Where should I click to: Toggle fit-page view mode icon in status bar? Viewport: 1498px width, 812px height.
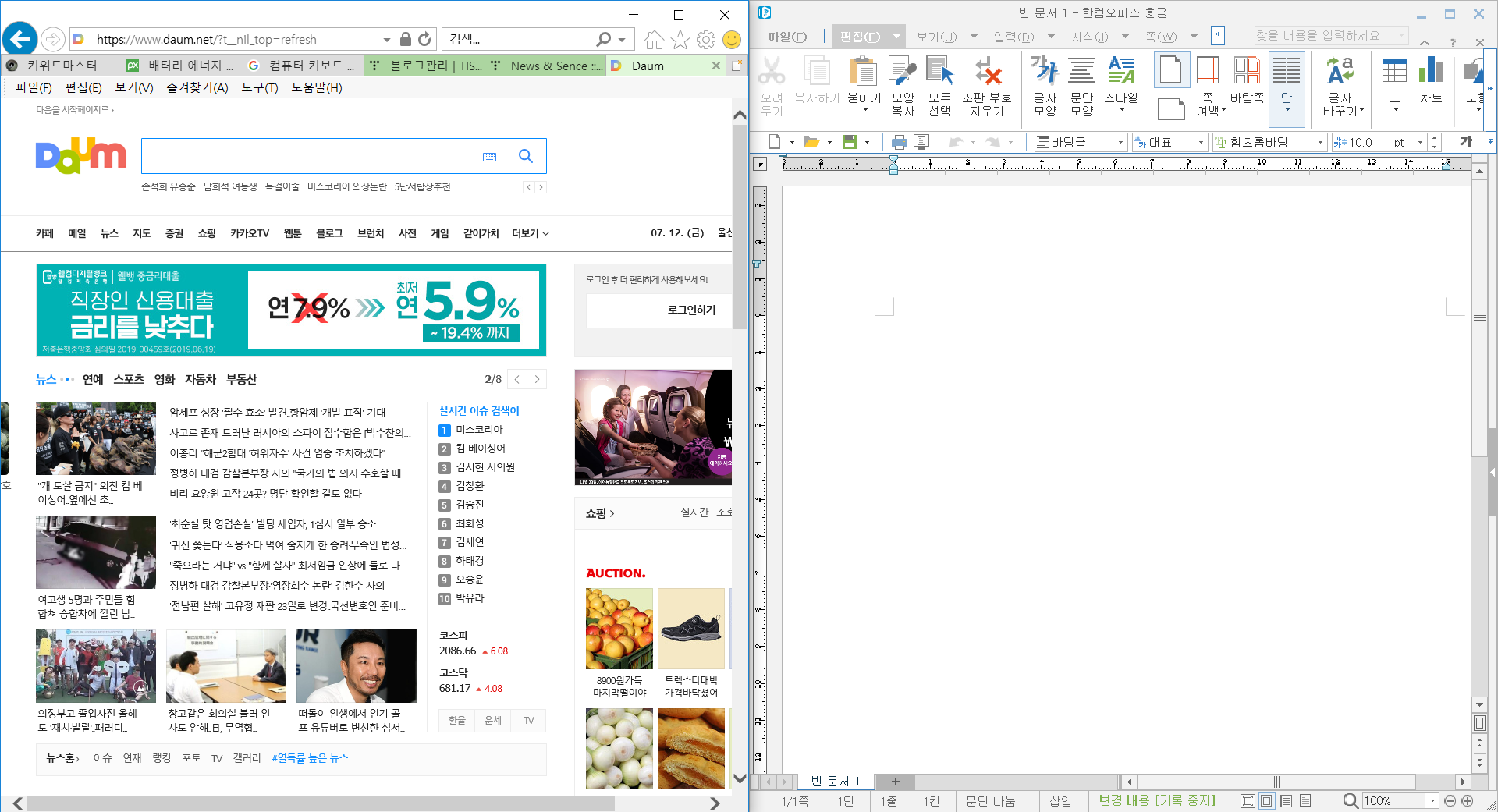coord(1248,801)
